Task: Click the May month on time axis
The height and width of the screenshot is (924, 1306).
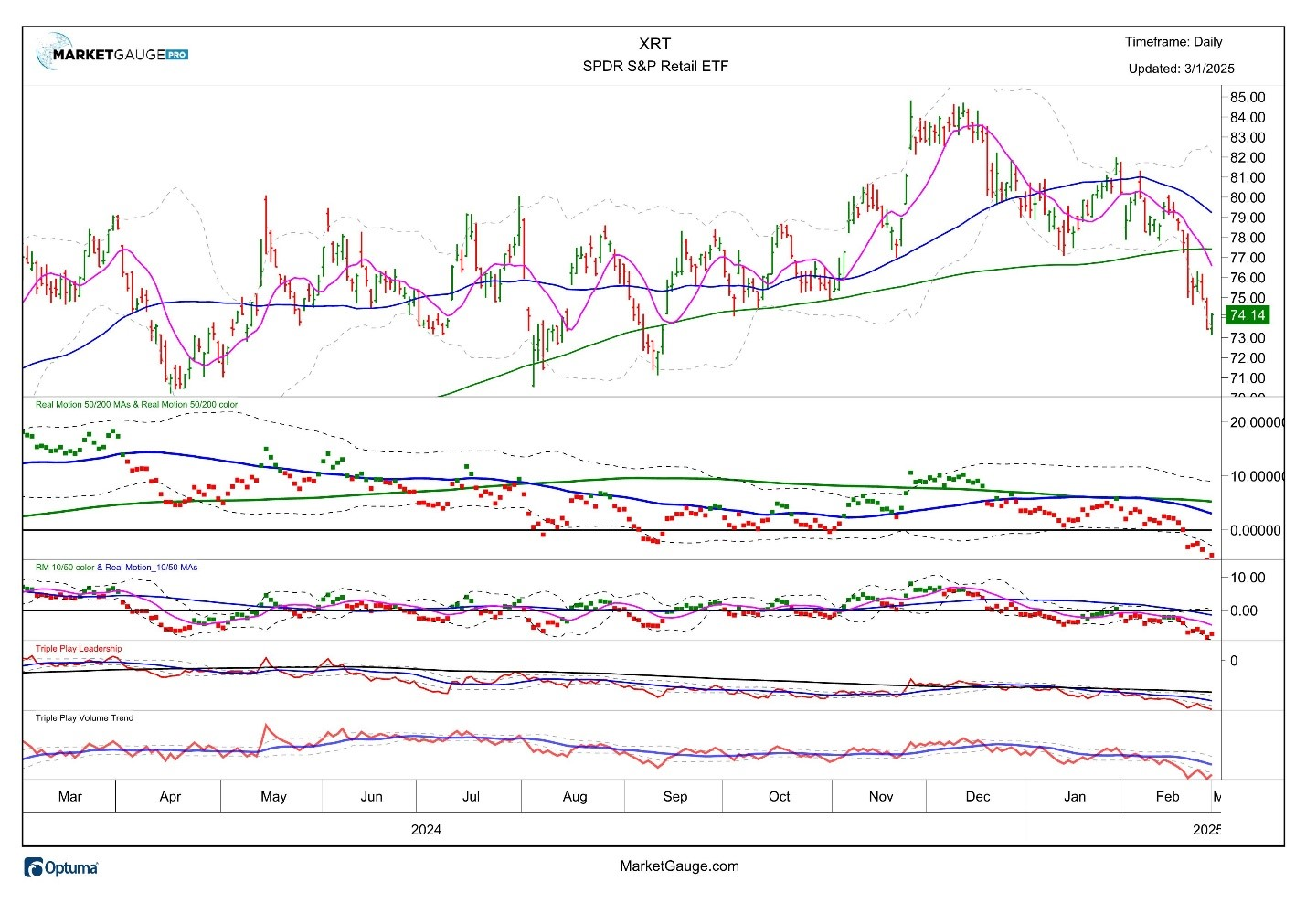Action: coord(273,797)
